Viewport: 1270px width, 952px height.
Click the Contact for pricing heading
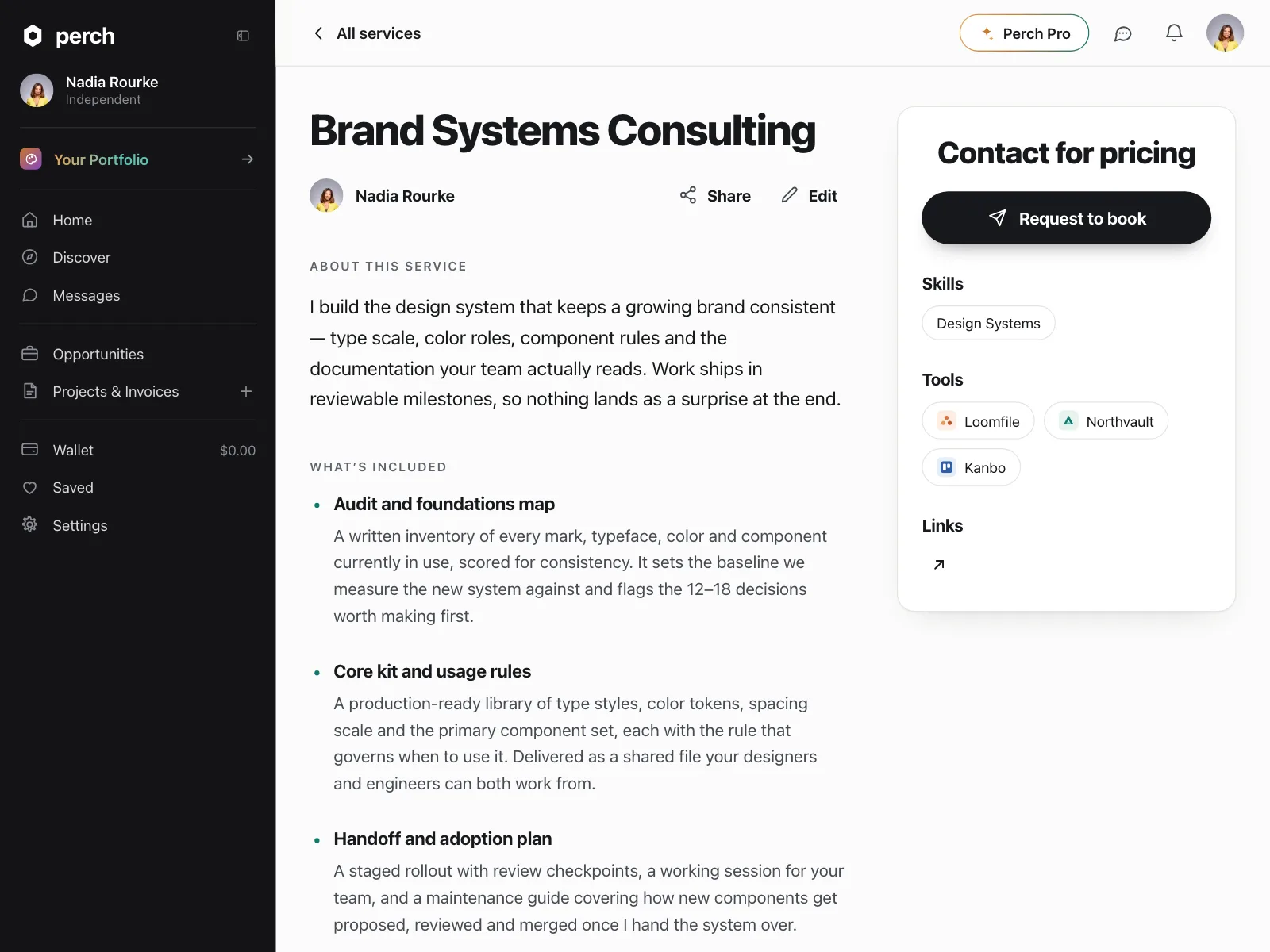coord(1066,153)
